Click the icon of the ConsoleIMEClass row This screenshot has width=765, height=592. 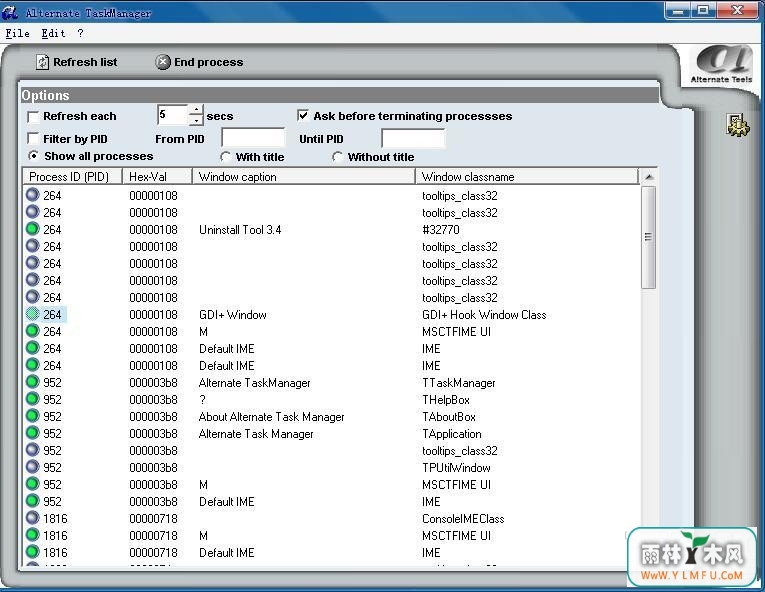33,518
